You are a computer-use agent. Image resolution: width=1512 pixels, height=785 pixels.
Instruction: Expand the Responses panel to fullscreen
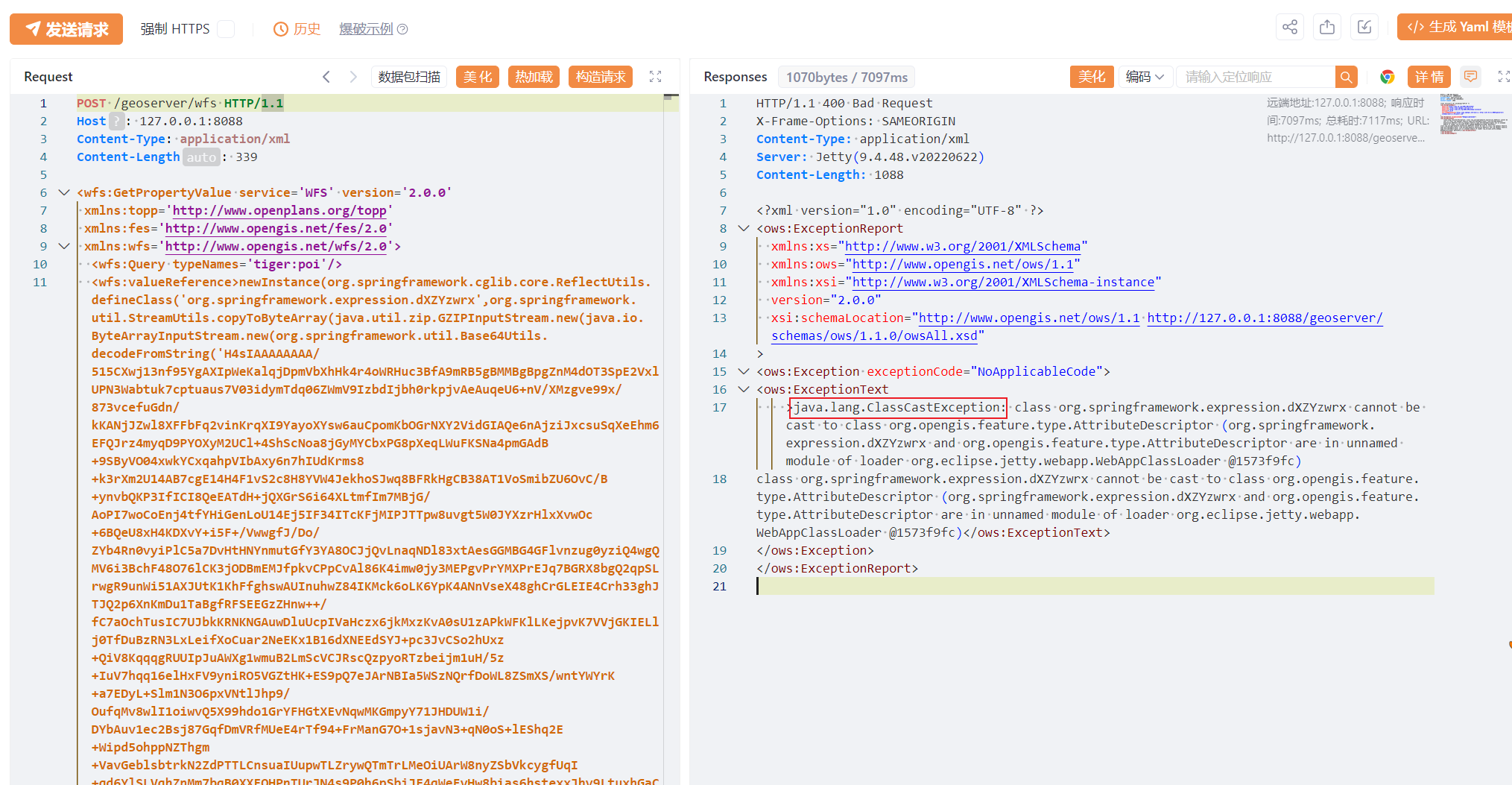[1504, 77]
